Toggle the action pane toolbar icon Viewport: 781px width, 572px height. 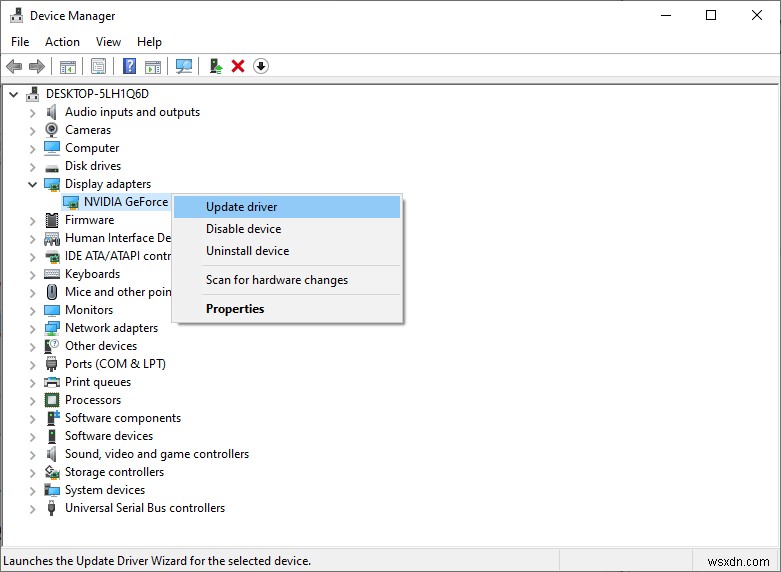[x=153, y=66]
